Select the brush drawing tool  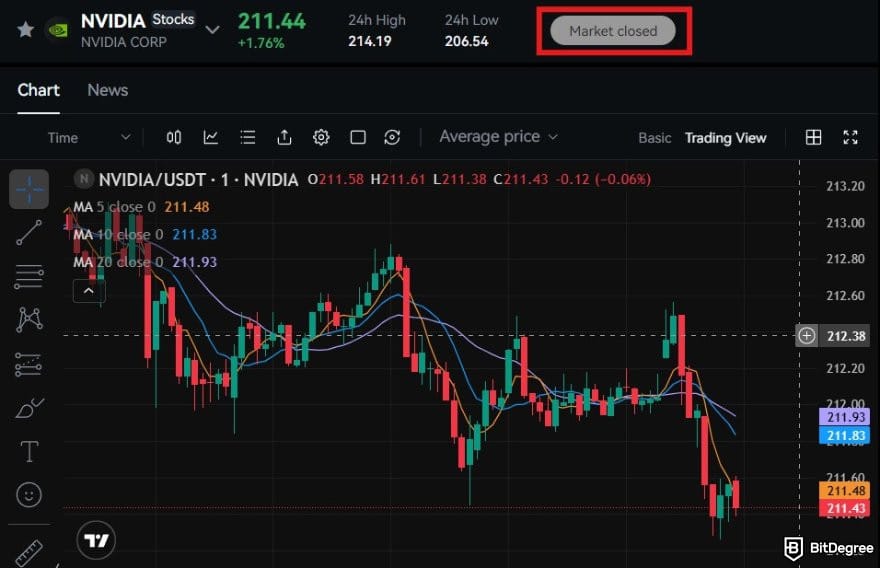click(29, 408)
